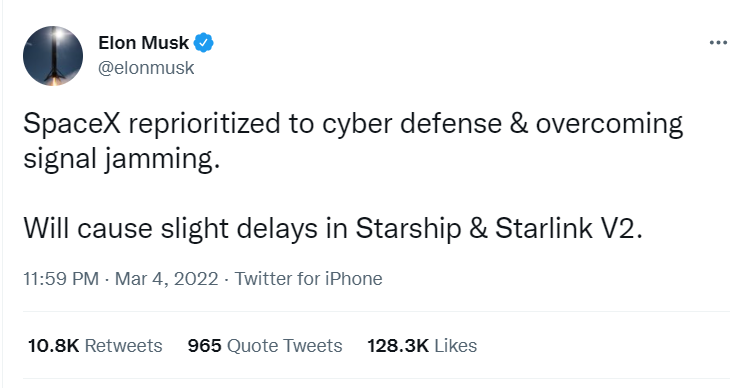Screen dimensions: 748x388
Task: Click the word 'overcoming' in the tweet
Action: pyautogui.click(x=609, y=125)
